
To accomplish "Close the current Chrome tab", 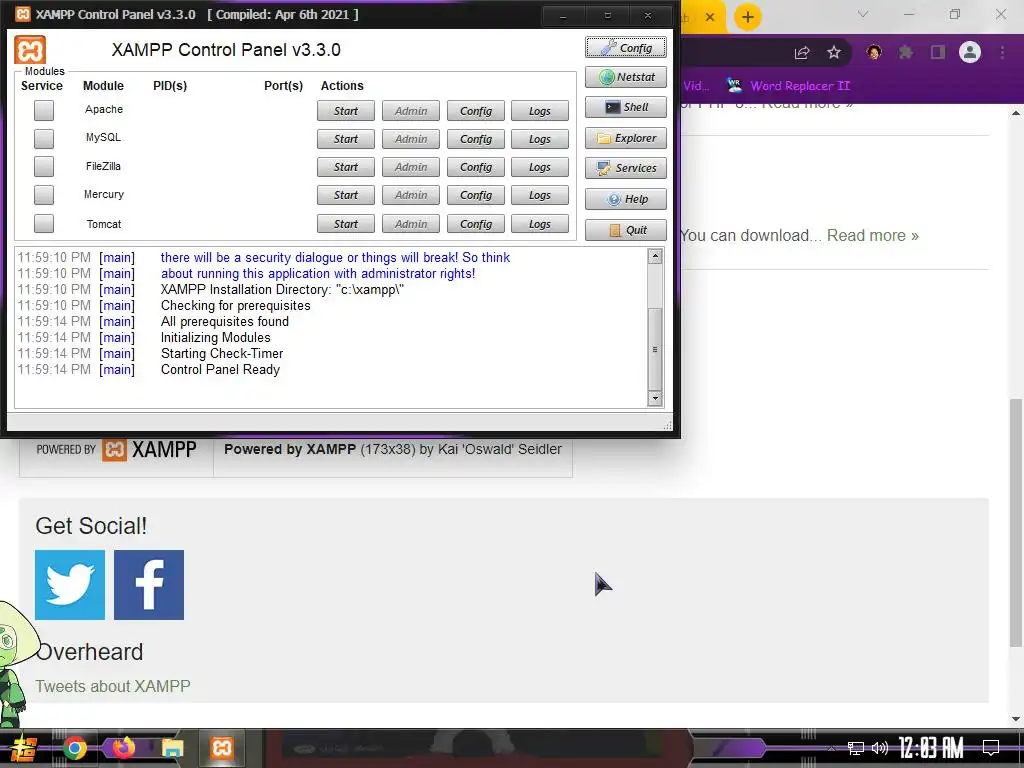I will point(710,17).
